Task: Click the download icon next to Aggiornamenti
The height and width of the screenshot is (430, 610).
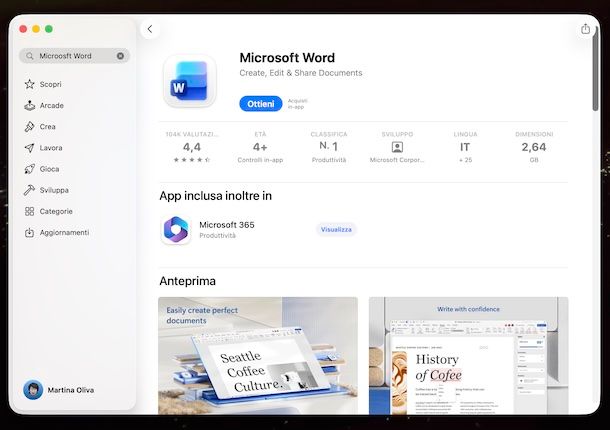Action: pos(30,233)
